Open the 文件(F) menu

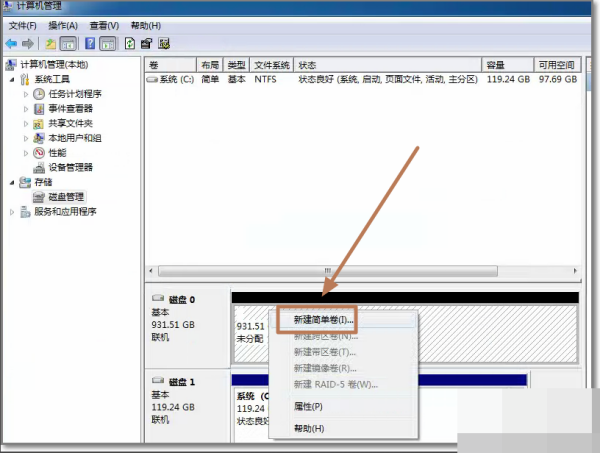tap(23, 26)
